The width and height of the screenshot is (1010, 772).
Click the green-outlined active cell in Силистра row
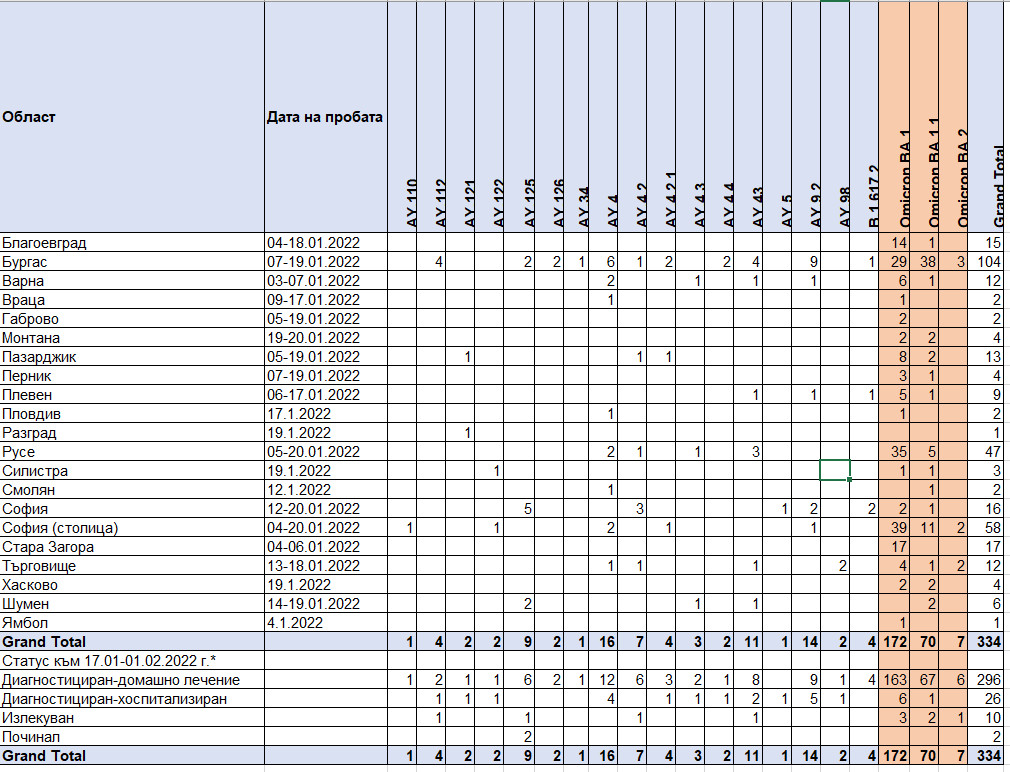(x=835, y=471)
